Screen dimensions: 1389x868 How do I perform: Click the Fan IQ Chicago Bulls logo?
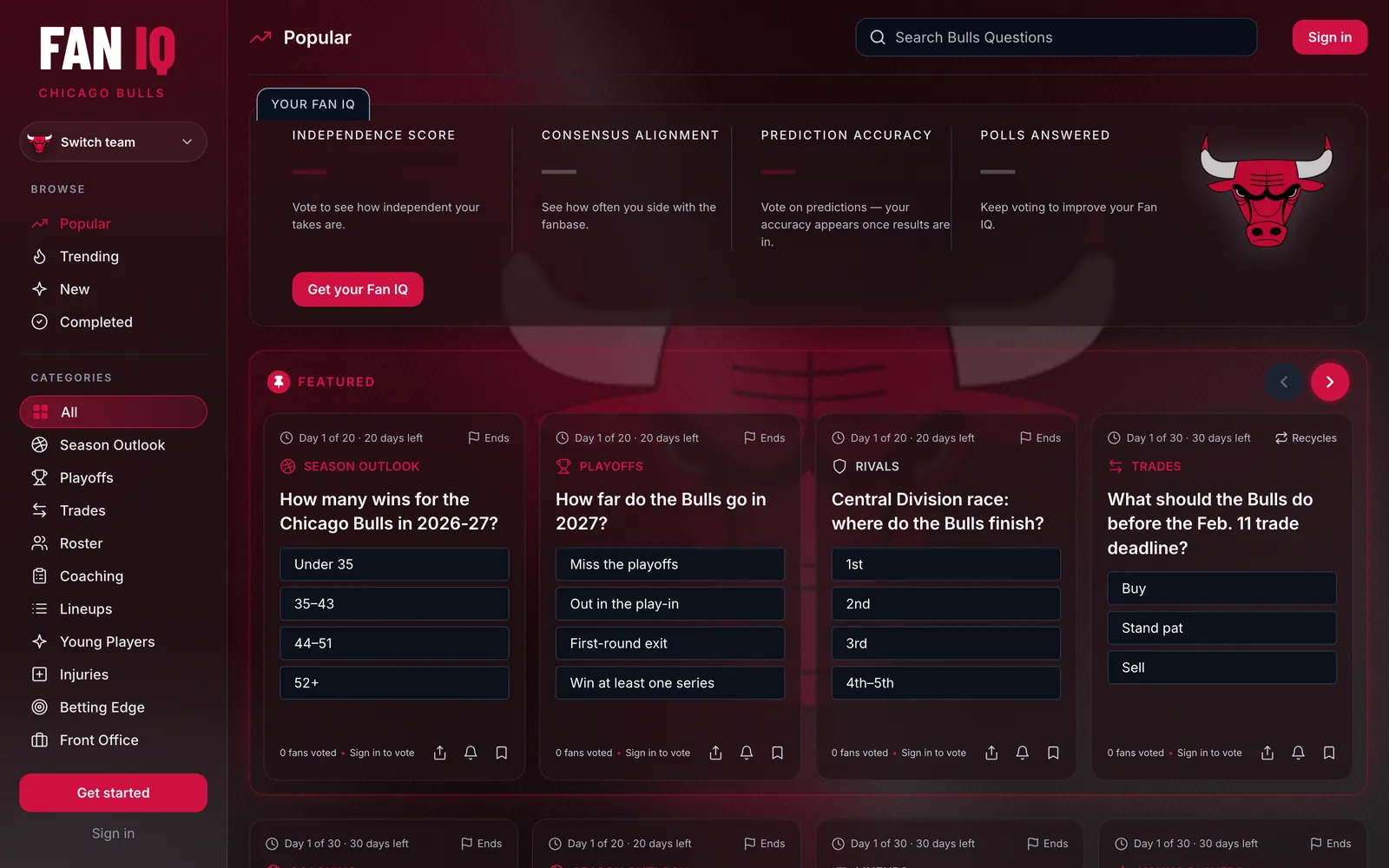point(107,62)
